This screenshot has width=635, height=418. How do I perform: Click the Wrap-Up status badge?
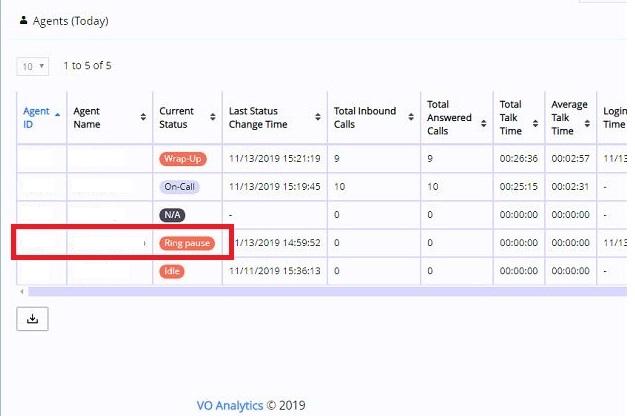[183, 158]
